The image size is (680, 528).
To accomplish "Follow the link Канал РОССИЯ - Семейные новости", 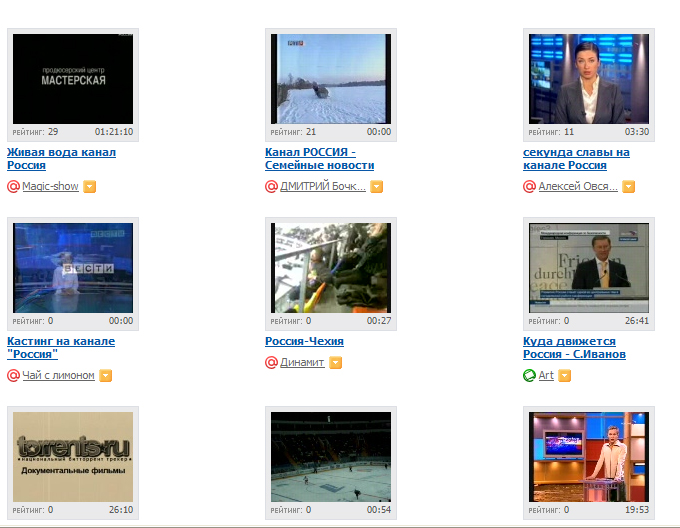I will click(x=320, y=159).
